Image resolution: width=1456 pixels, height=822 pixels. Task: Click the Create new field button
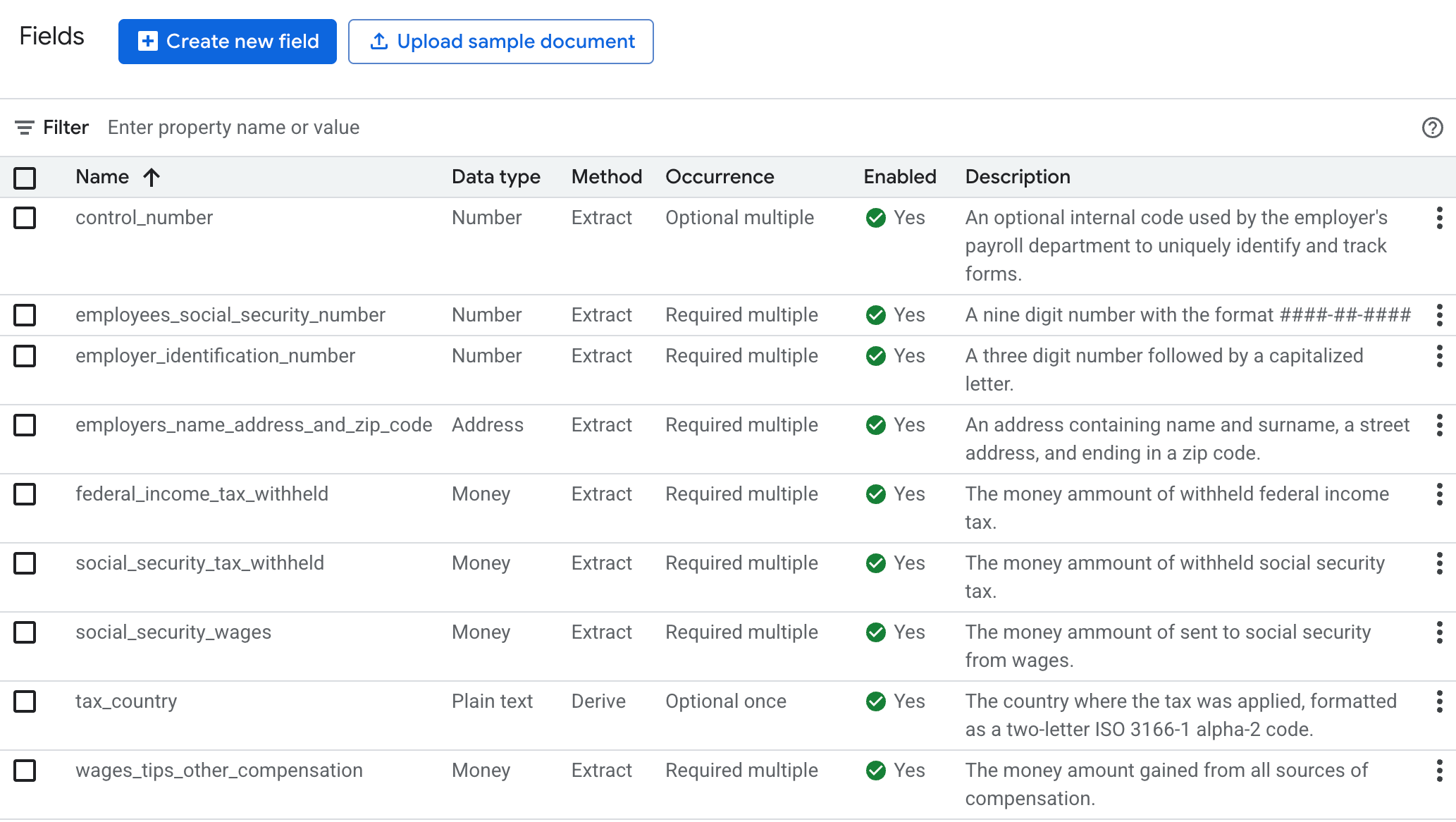(x=227, y=42)
